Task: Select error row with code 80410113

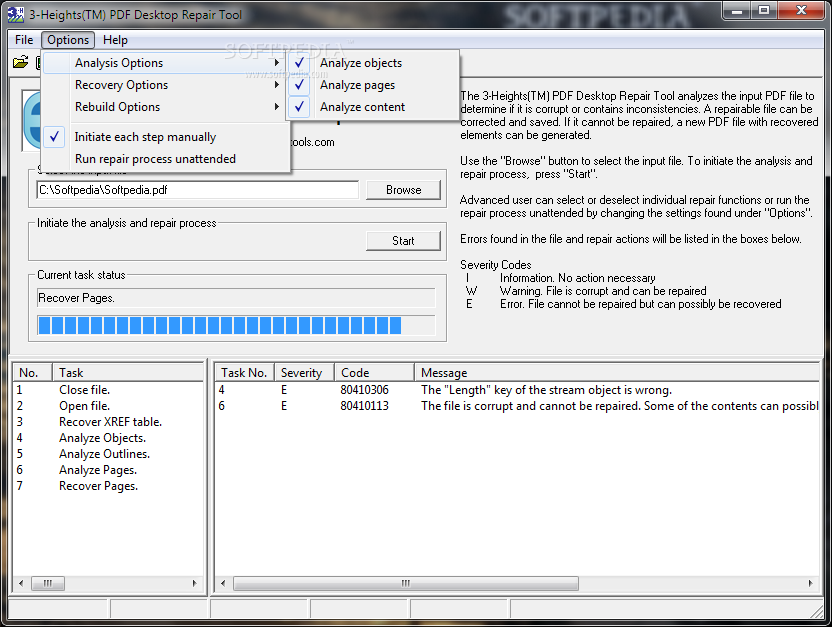Action: 517,406
